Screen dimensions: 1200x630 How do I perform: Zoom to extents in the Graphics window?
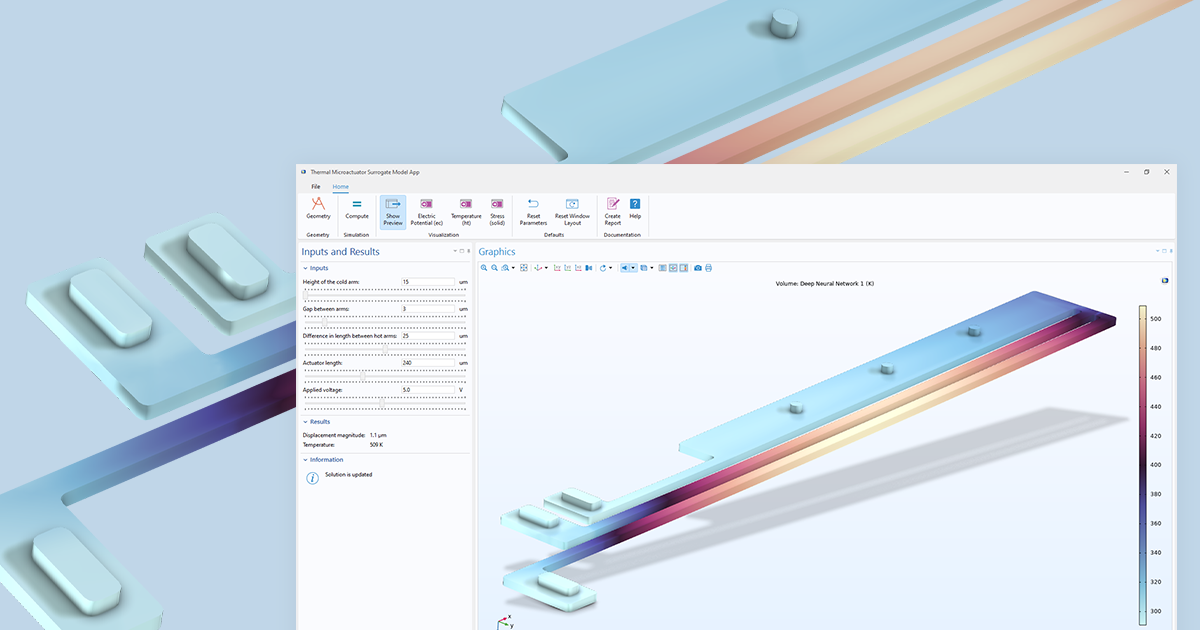pos(525,267)
